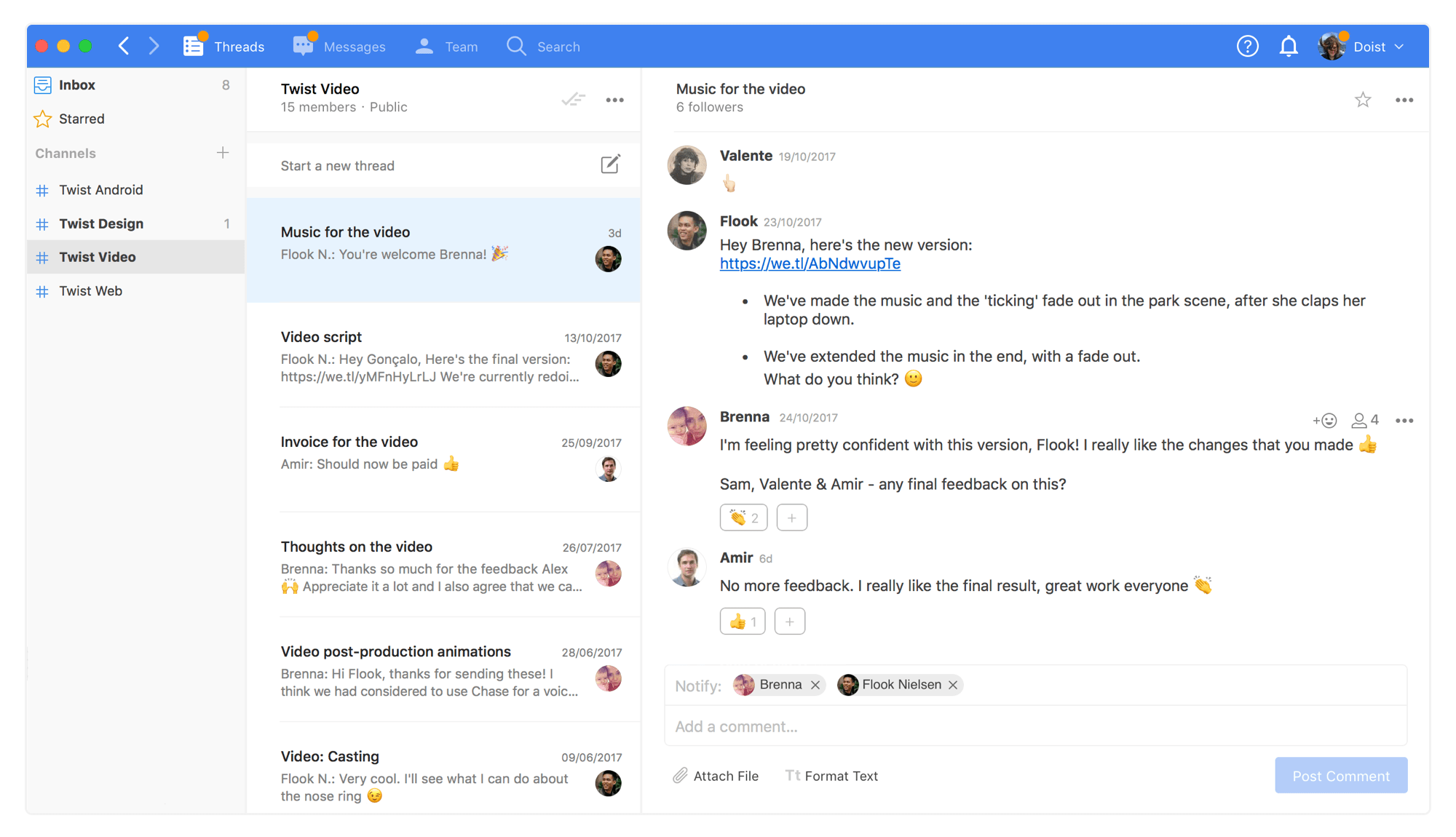The width and height of the screenshot is (1456, 837).
Task: Click the Channels section header
Action: click(x=66, y=154)
